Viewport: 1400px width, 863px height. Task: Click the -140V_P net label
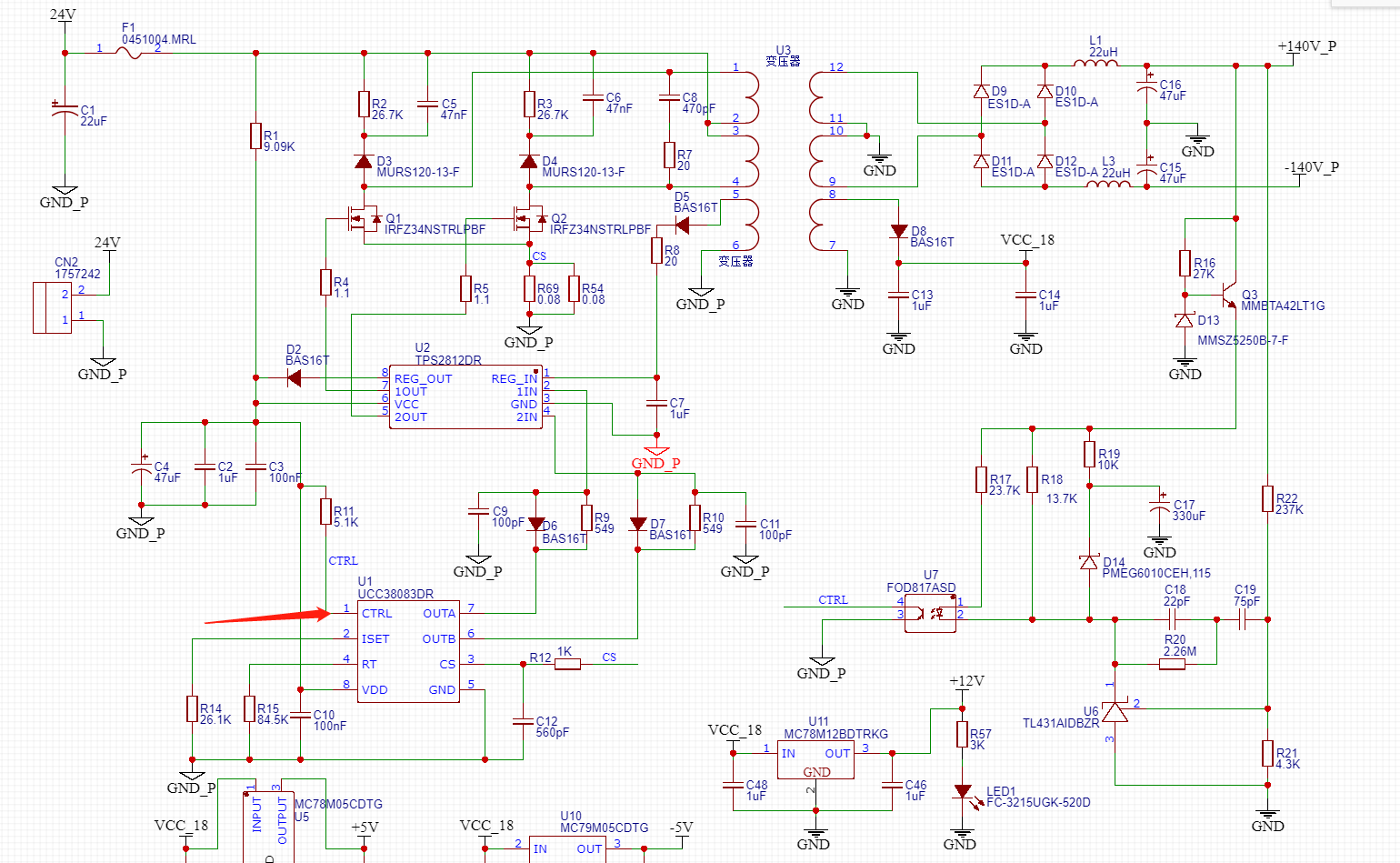pos(1311,167)
